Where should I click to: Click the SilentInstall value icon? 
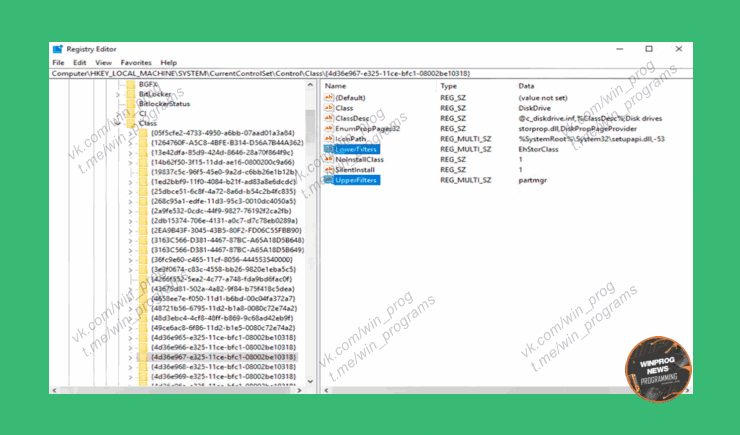tap(329, 170)
